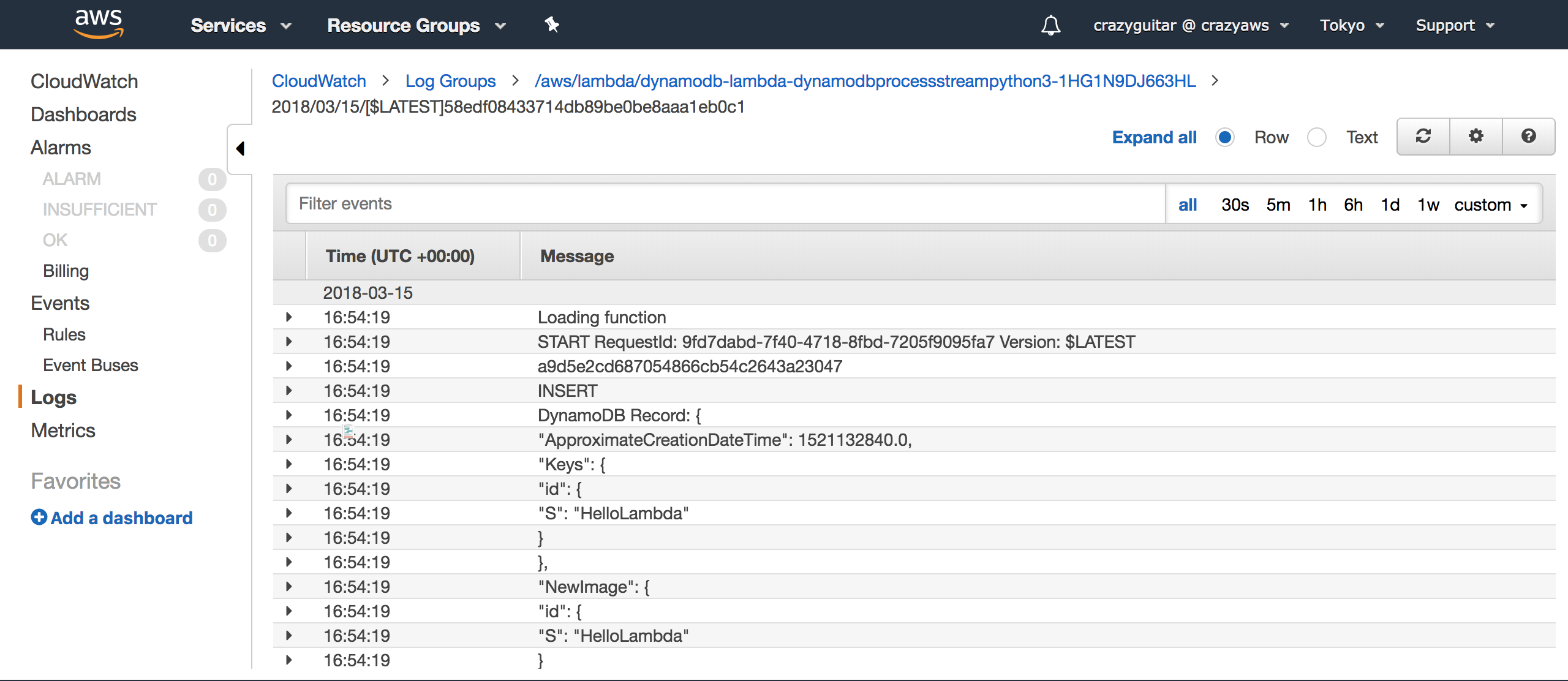Click Expand all above the log table
This screenshot has width=1568, height=681.
(1154, 137)
